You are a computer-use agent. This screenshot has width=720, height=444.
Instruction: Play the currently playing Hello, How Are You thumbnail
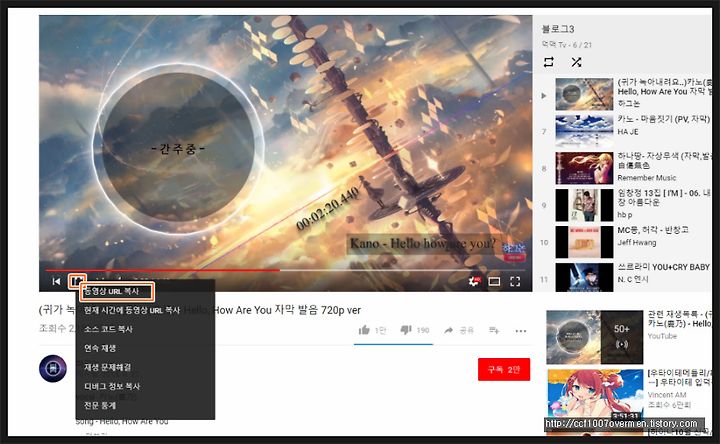[584, 94]
